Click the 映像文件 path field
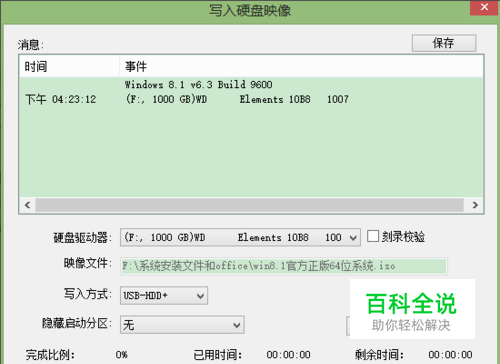 point(284,266)
